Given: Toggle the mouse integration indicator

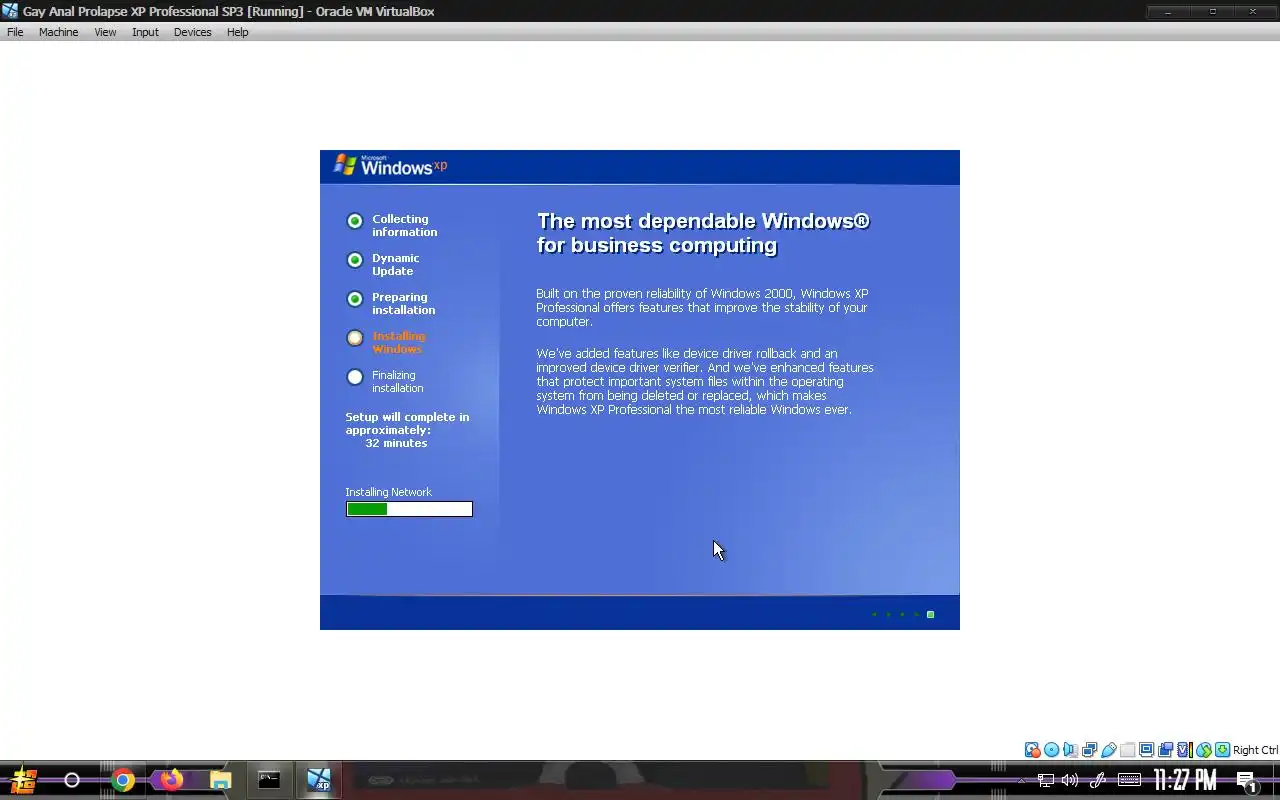Looking at the screenshot, I should [1203, 750].
